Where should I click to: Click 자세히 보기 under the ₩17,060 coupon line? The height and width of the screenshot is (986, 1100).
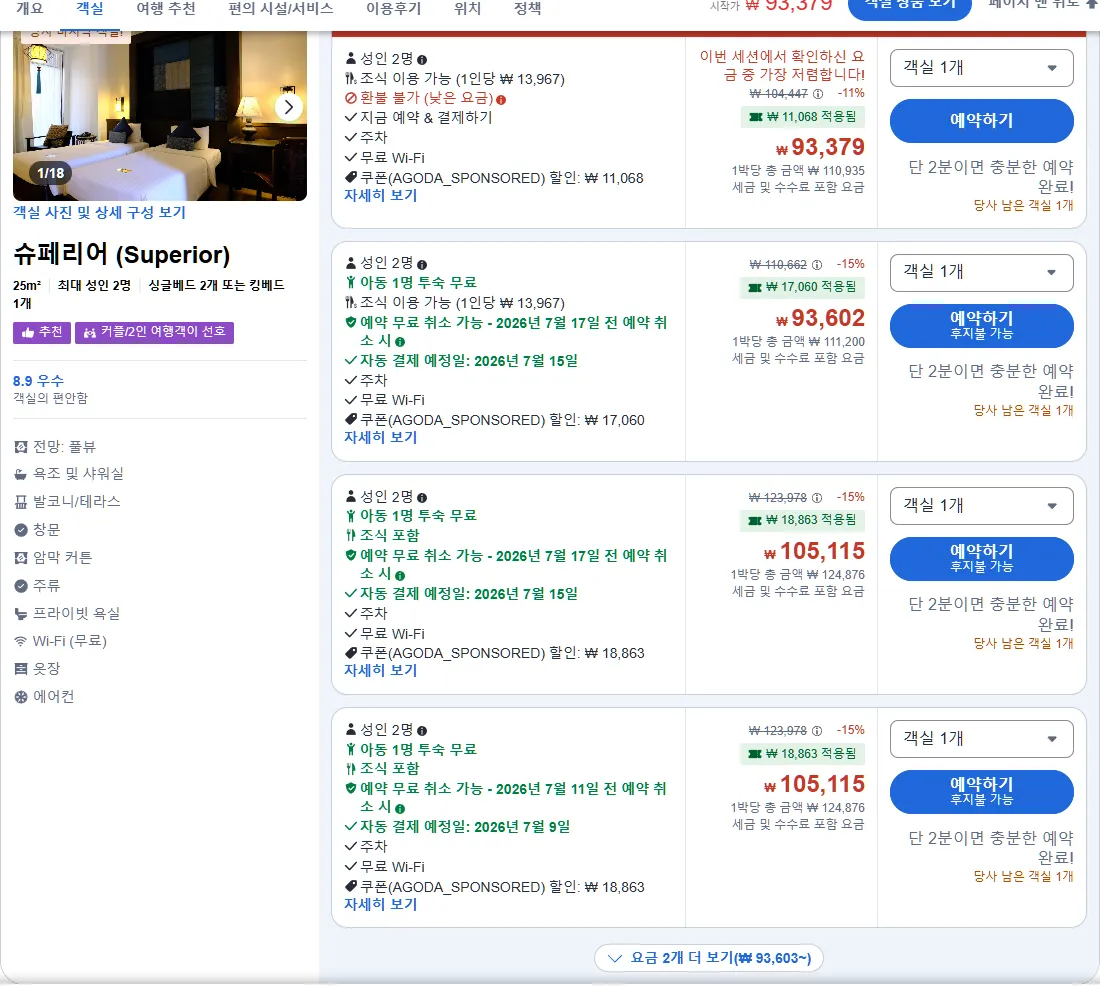point(381,438)
